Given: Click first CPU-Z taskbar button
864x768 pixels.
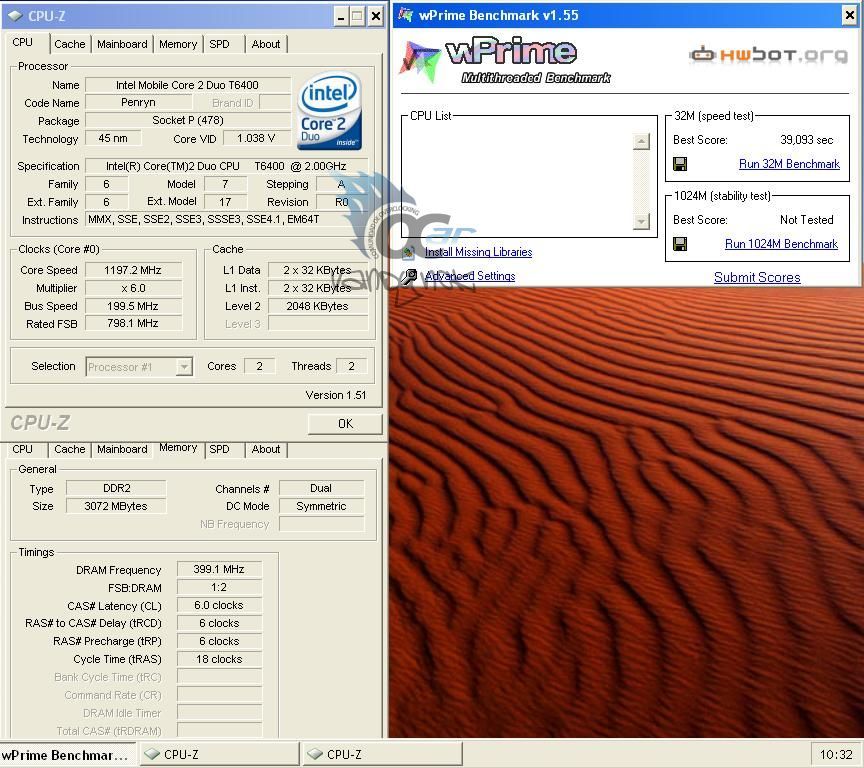Looking at the screenshot, I should (x=219, y=754).
